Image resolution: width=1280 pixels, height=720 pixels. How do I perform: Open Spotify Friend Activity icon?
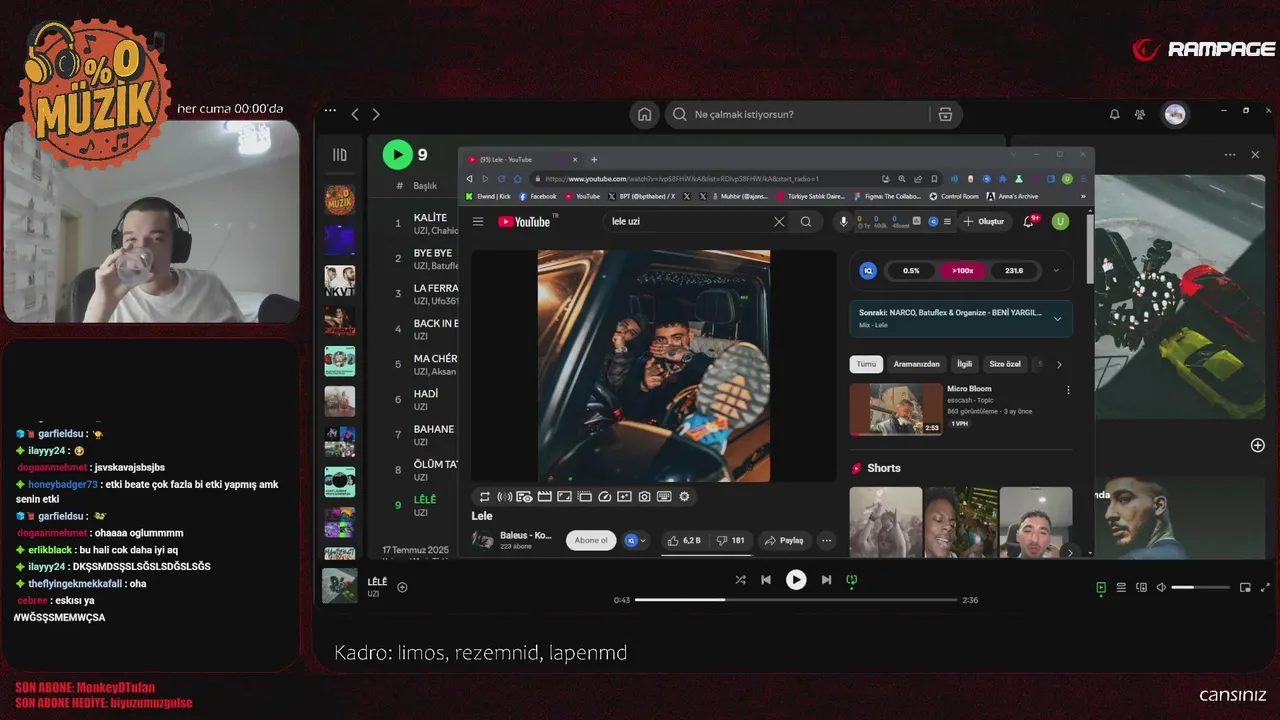pos(1140,114)
